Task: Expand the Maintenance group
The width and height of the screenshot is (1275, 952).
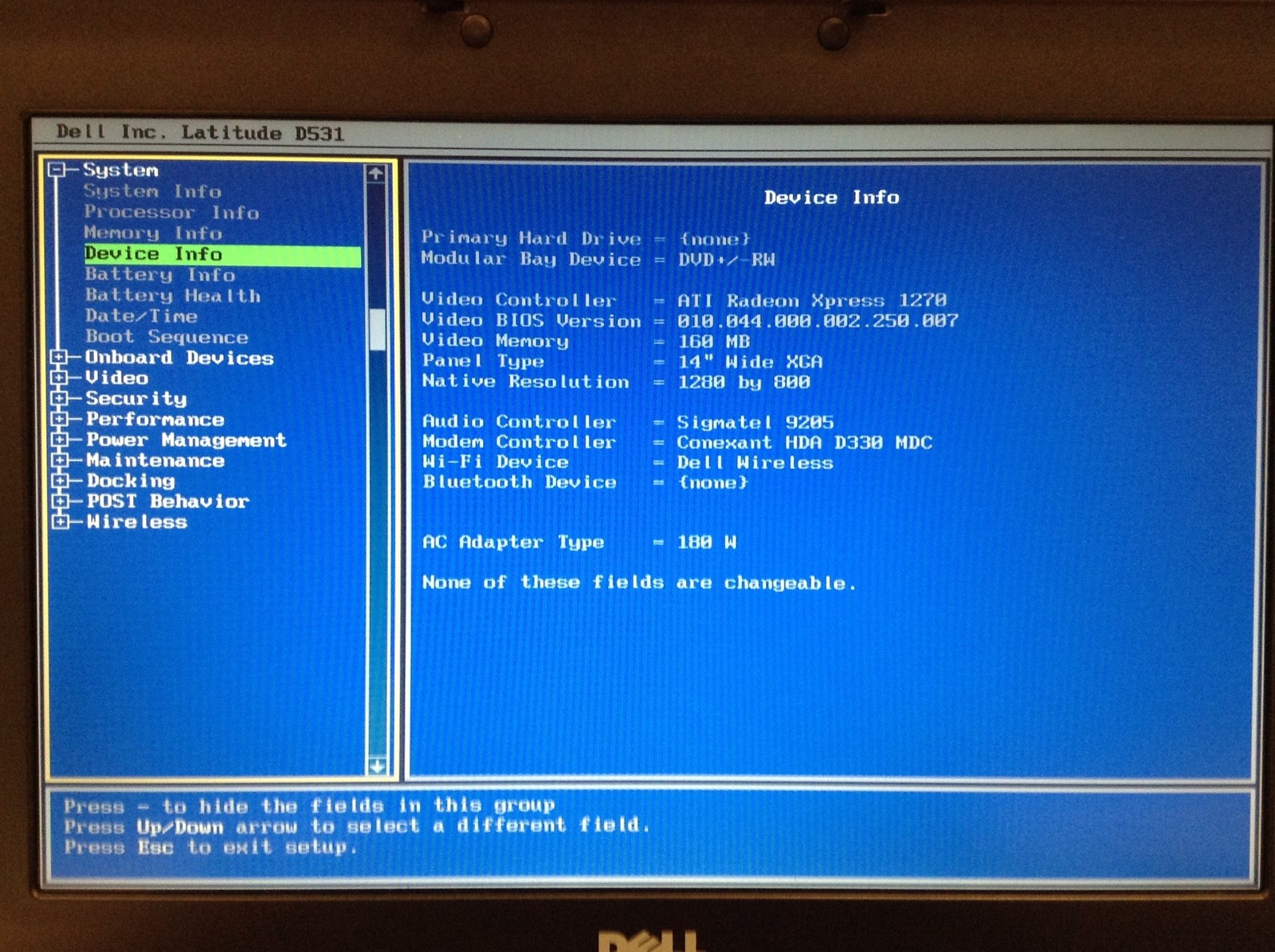Action: tap(59, 460)
